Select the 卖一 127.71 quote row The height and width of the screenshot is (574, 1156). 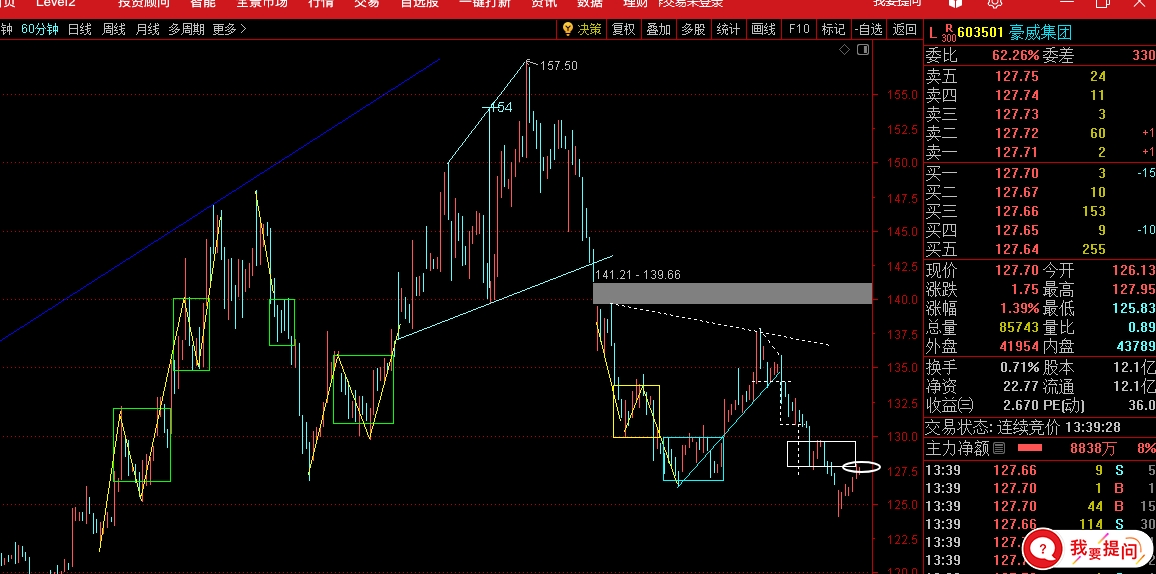[x=1040, y=153]
